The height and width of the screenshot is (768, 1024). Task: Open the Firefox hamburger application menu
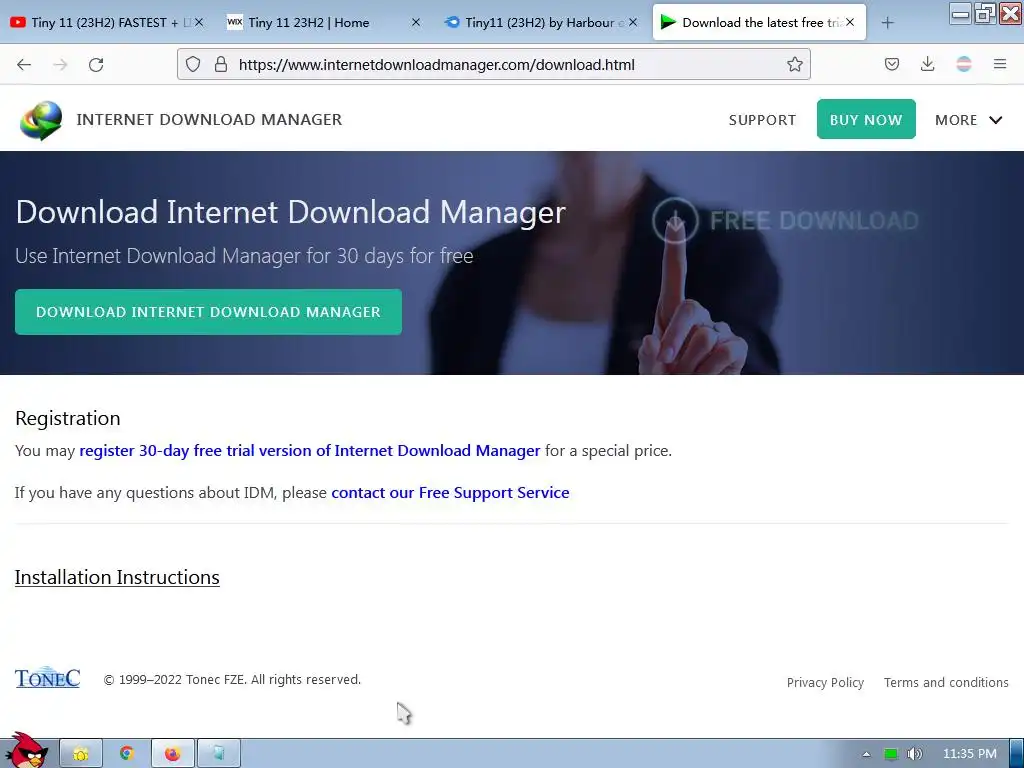point(999,64)
